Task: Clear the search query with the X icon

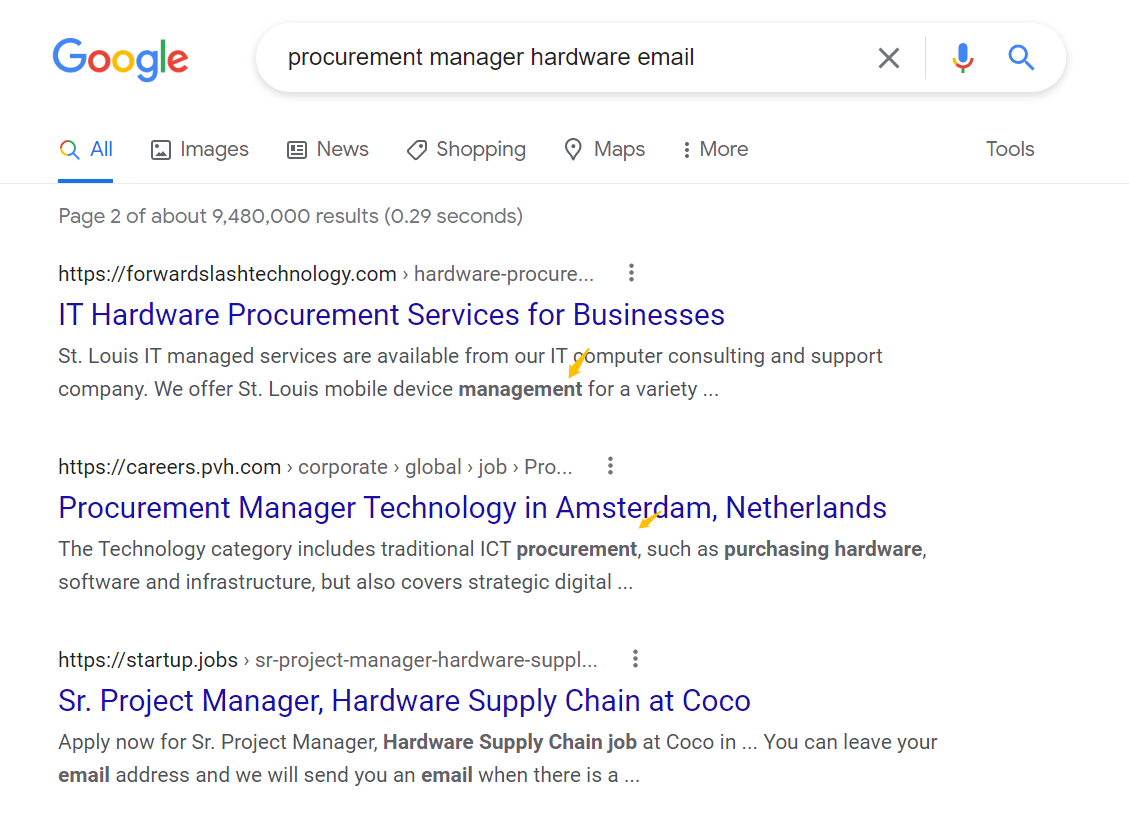Action: point(889,58)
